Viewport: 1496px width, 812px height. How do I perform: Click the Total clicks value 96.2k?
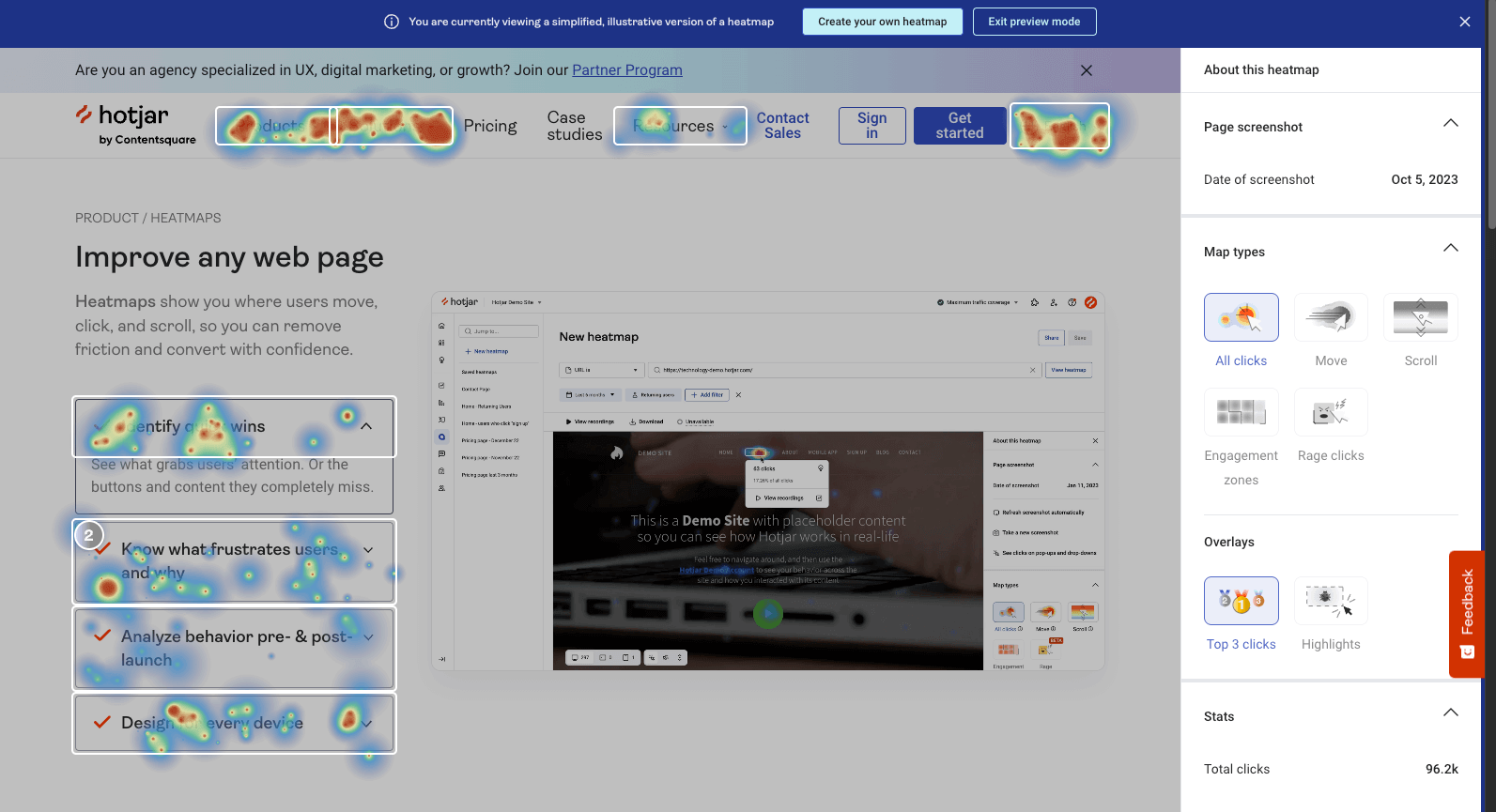1442,769
